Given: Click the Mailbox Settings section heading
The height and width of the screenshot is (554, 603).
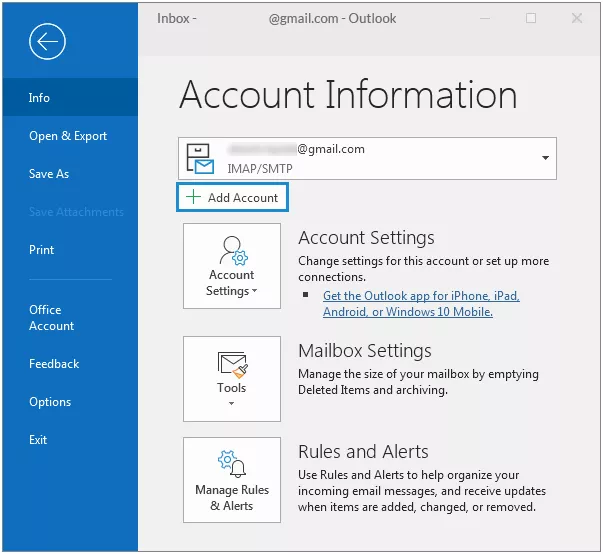Looking at the screenshot, I should click(x=365, y=351).
